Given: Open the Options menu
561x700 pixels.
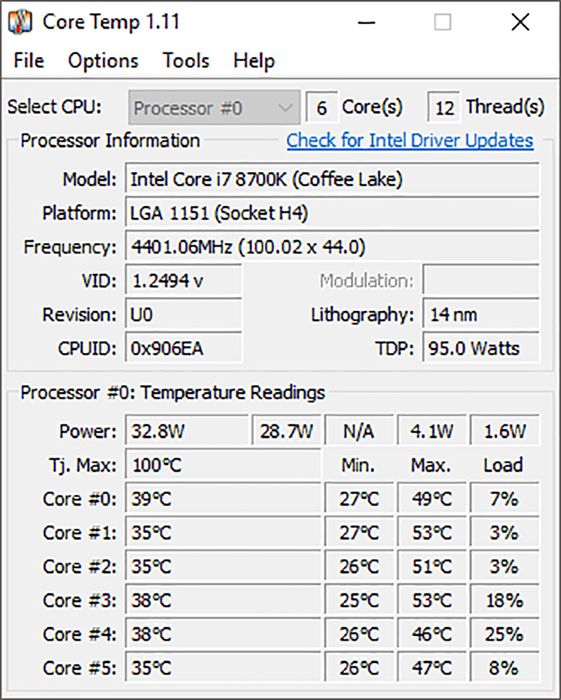Looking at the screenshot, I should (103, 61).
